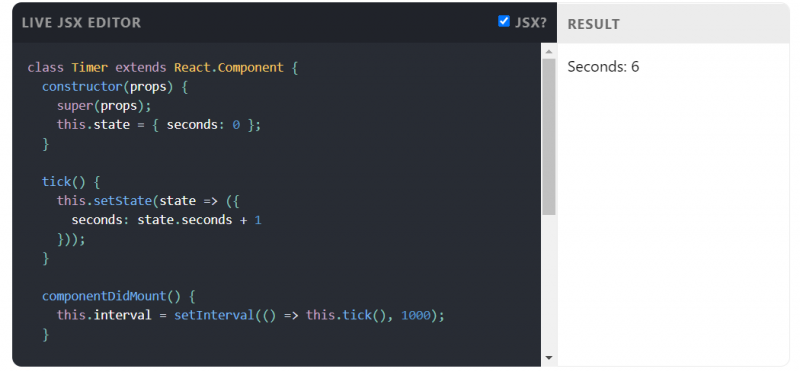Click the editor's vertical scrollbar thumb
The image size is (800, 372).
(548, 137)
